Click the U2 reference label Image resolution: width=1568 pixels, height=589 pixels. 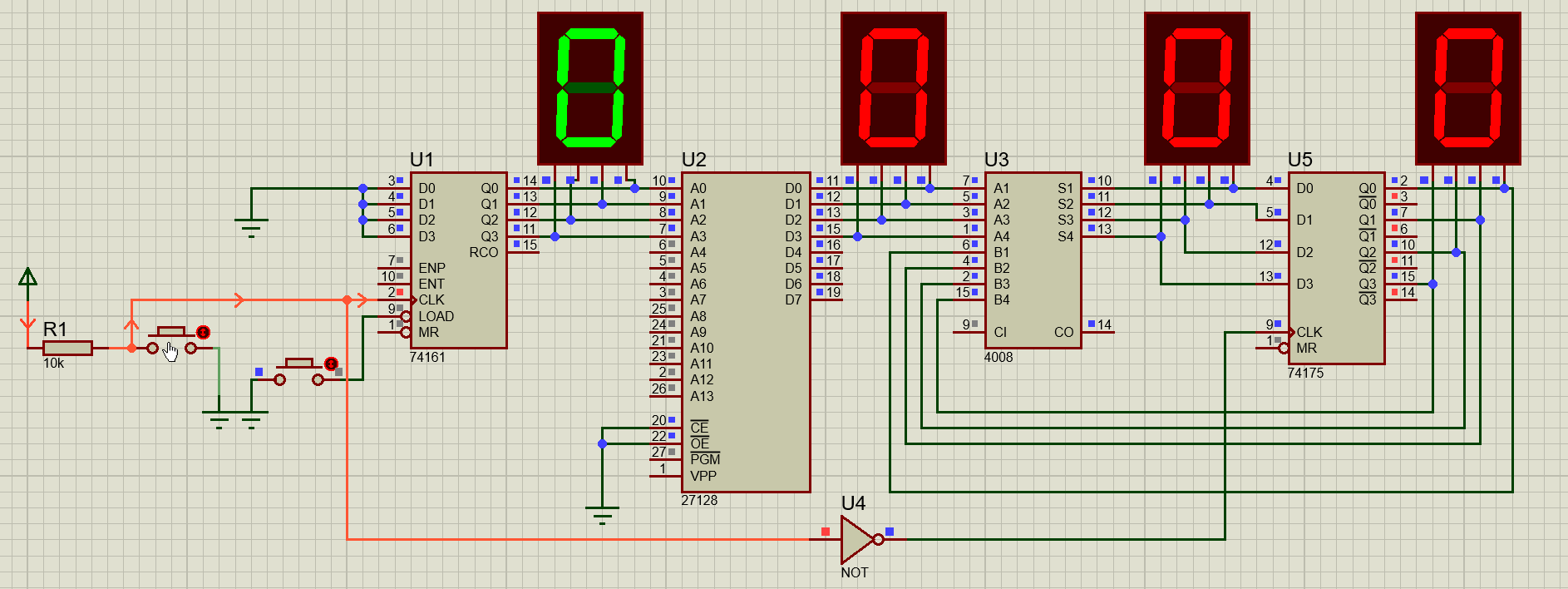(x=693, y=160)
